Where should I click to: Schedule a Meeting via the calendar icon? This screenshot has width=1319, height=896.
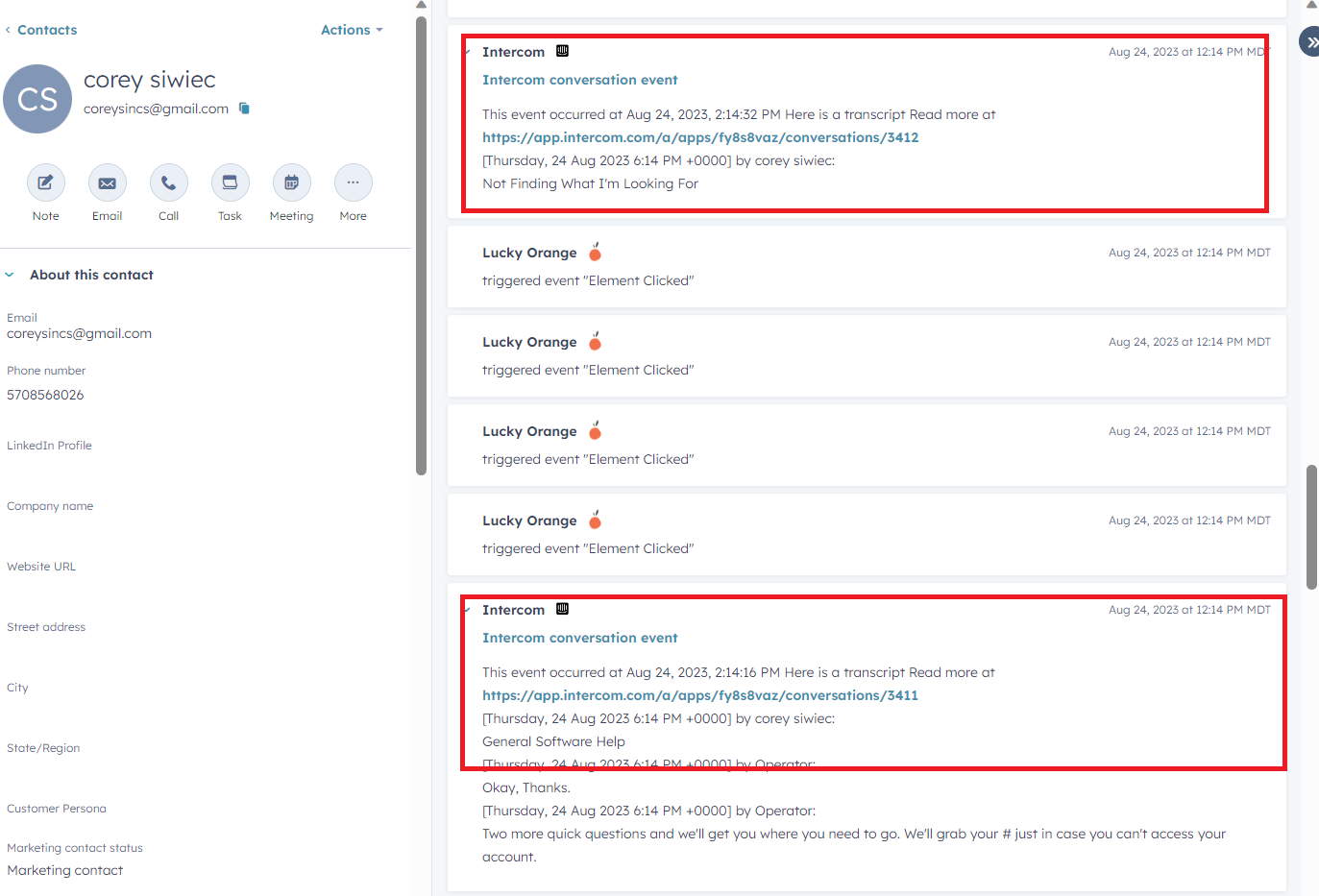[x=291, y=182]
